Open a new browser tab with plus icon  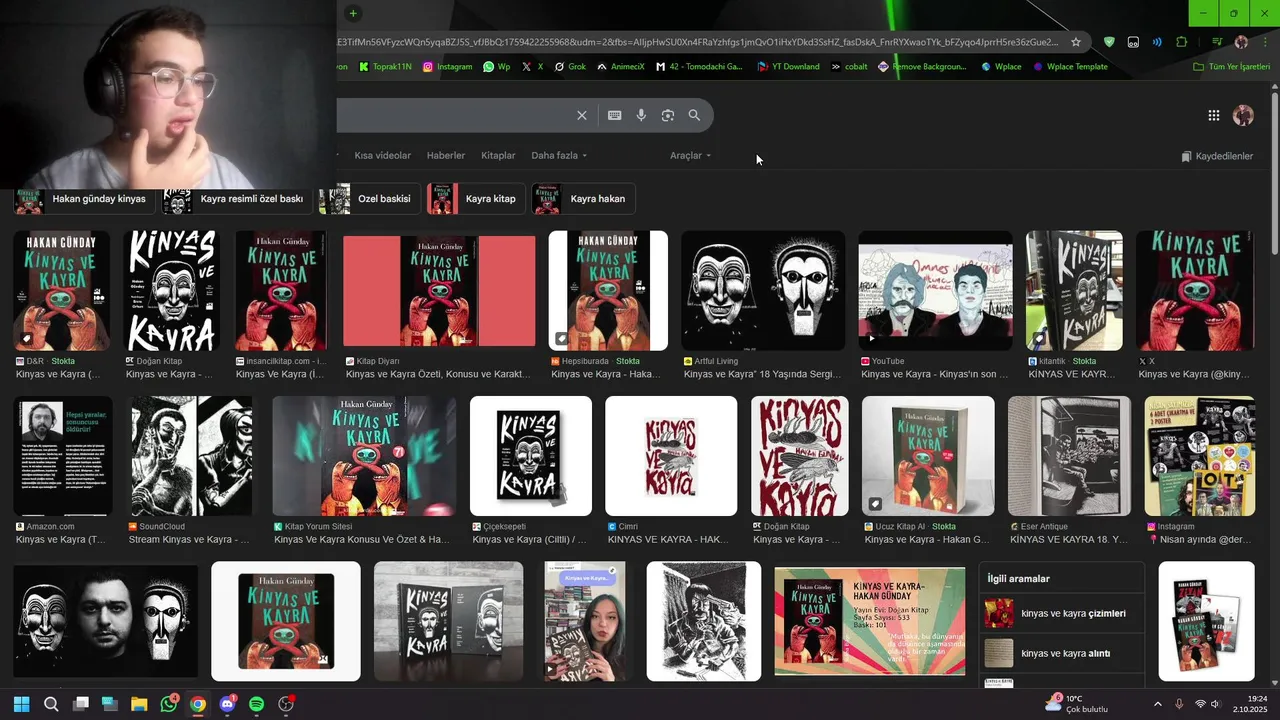pyautogui.click(x=353, y=13)
